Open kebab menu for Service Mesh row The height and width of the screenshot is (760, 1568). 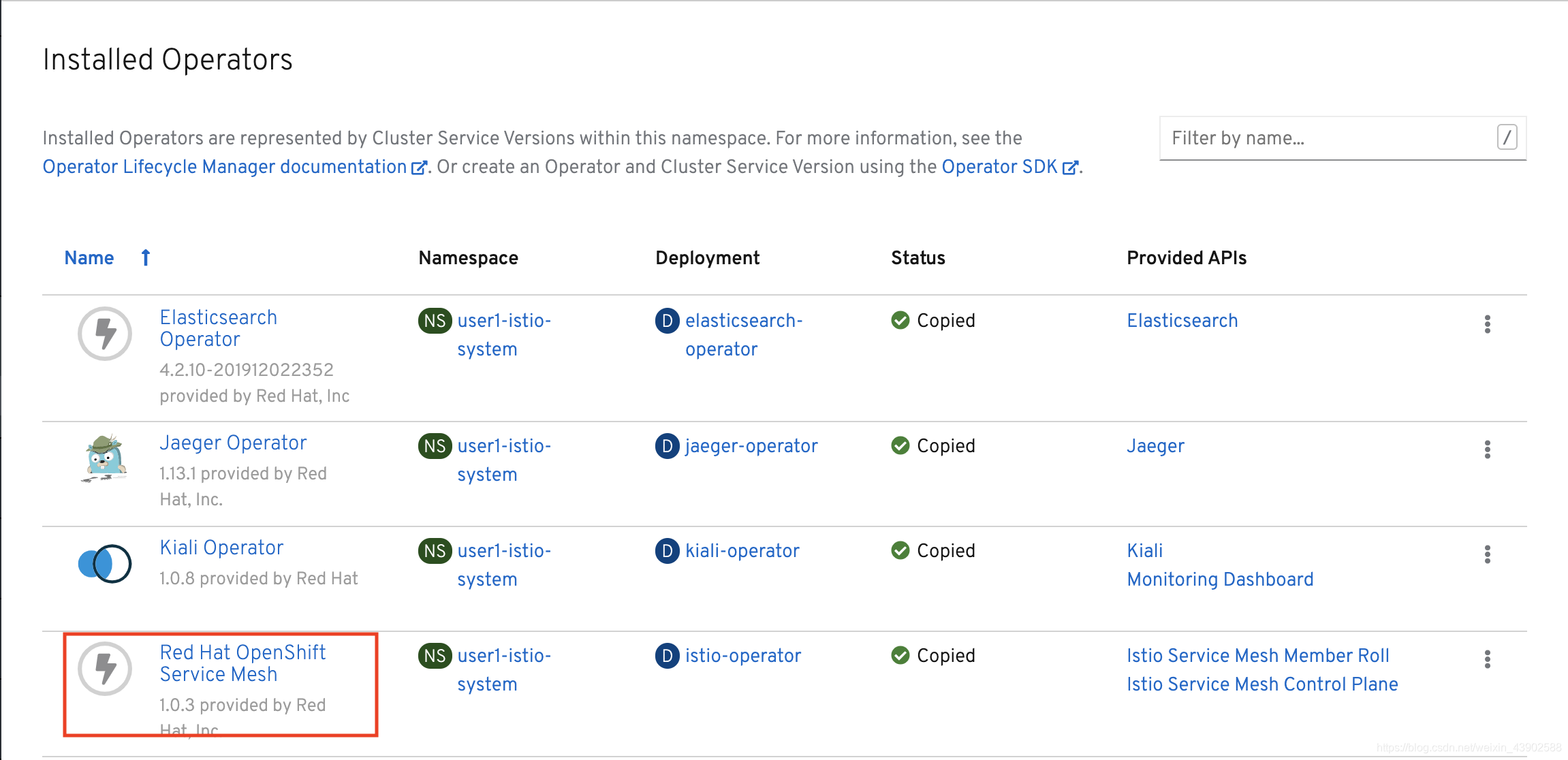point(1488,659)
